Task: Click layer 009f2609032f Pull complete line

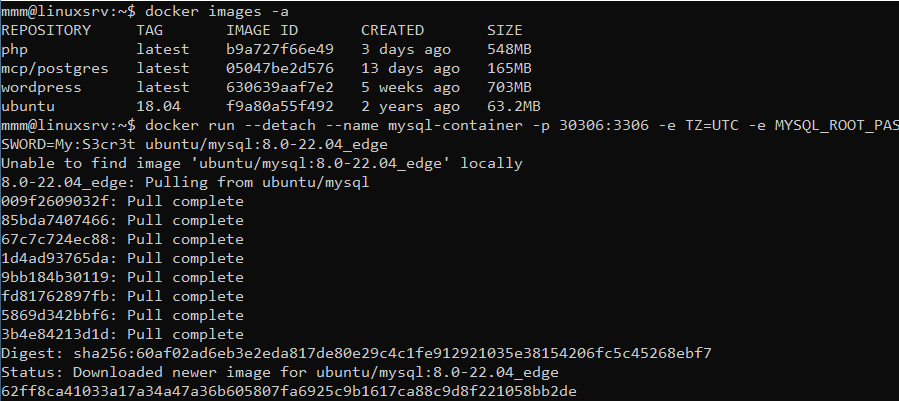Action: pyautogui.click(x=122, y=201)
